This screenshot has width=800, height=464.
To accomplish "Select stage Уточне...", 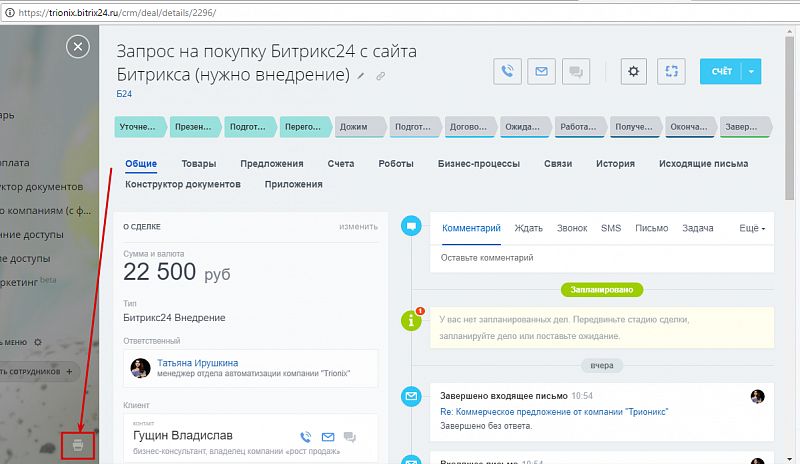I will click(140, 127).
